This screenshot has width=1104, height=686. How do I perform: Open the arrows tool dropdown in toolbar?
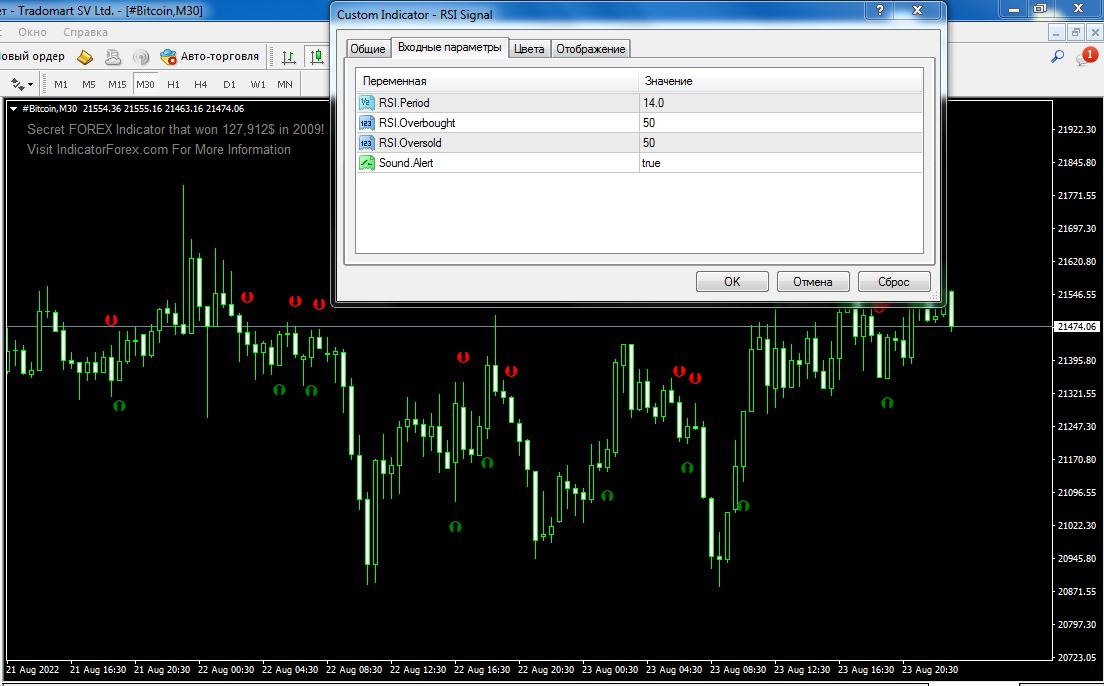tap(21, 85)
